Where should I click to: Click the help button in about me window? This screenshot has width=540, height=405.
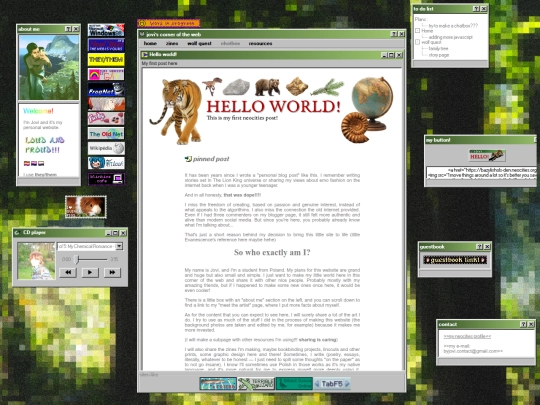coord(68,29)
